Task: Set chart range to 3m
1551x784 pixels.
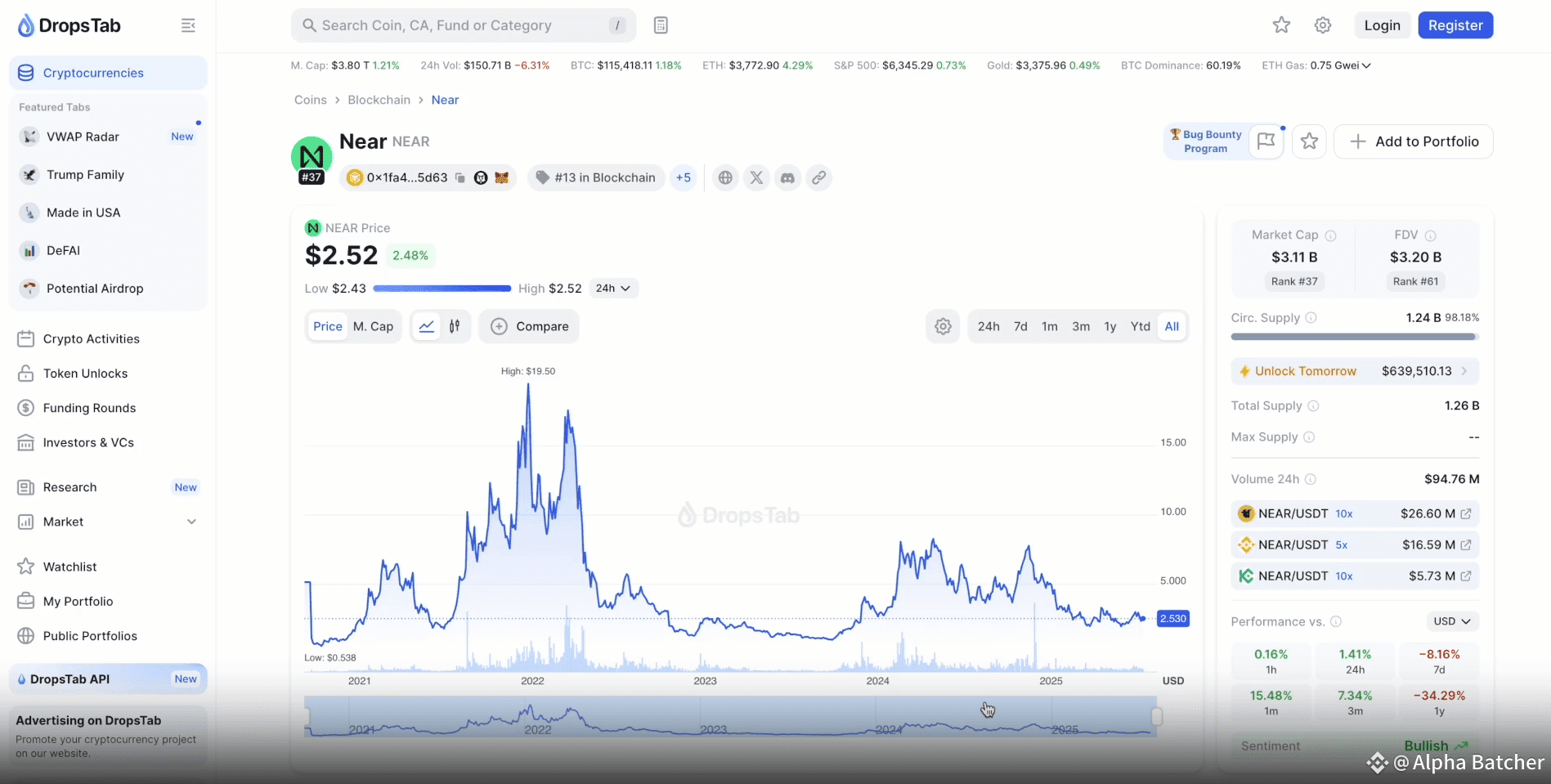Action: click(x=1081, y=326)
